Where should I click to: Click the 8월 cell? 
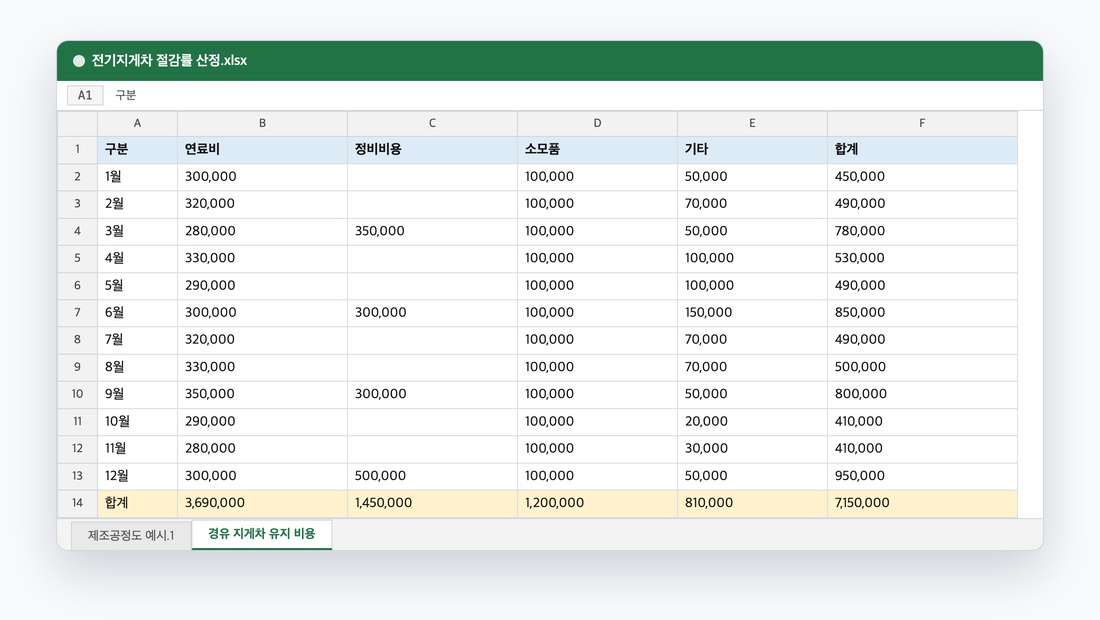point(138,368)
